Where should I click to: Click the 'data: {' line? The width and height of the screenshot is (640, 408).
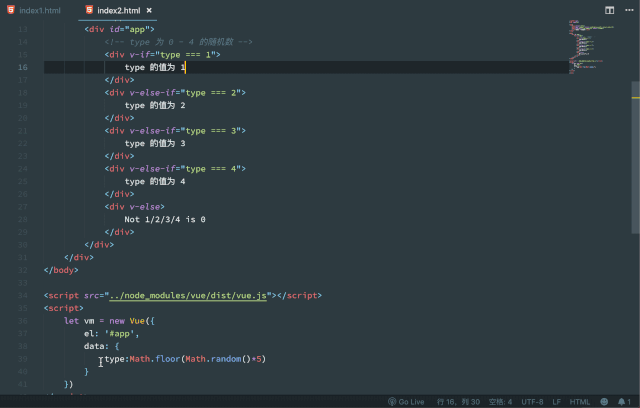[102, 346]
